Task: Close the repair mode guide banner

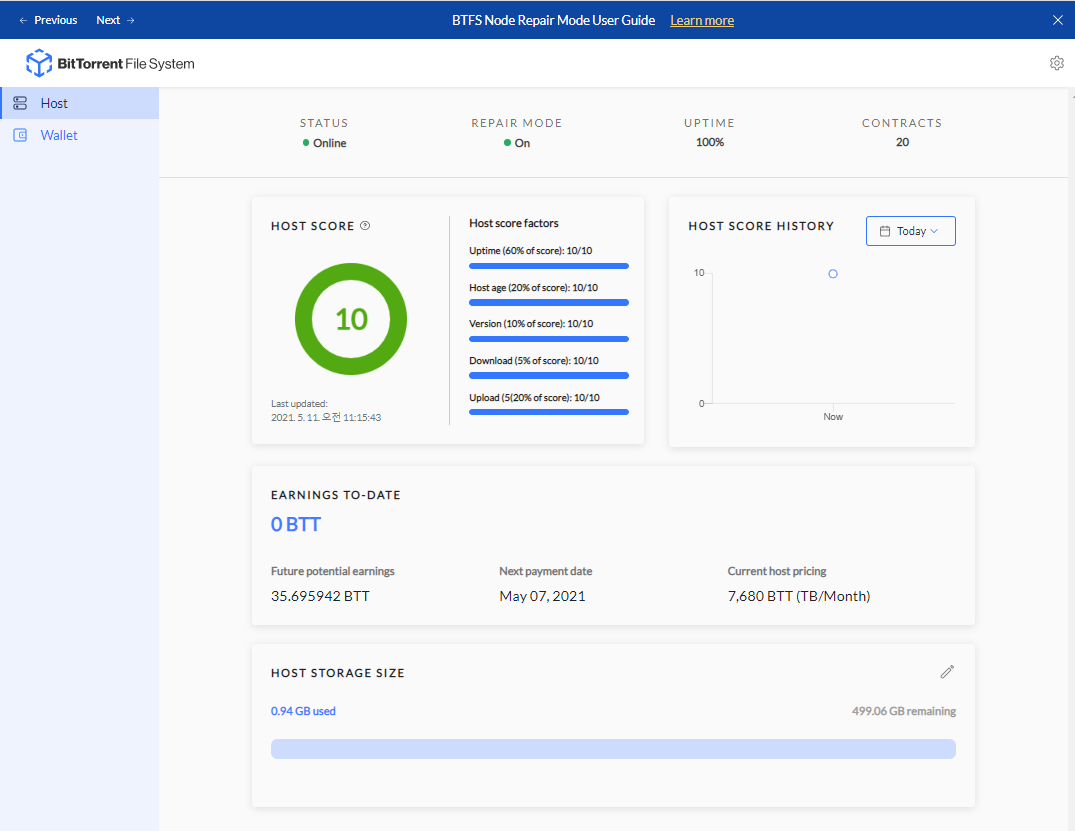Action: (x=1057, y=20)
